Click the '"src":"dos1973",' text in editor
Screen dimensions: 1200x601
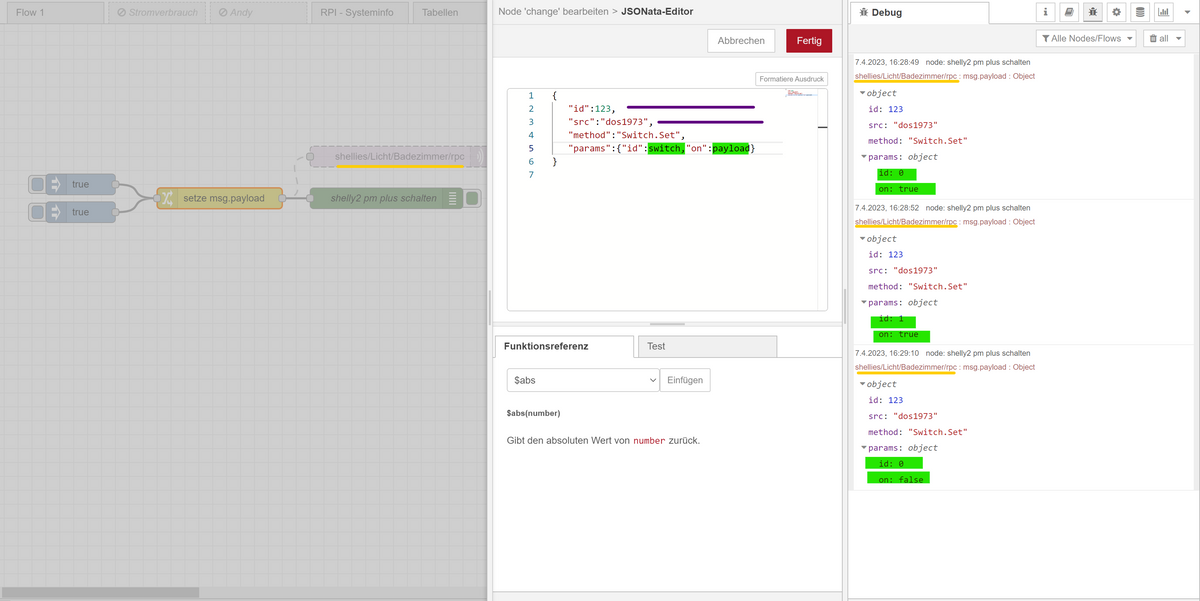pyautogui.click(x=609, y=122)
